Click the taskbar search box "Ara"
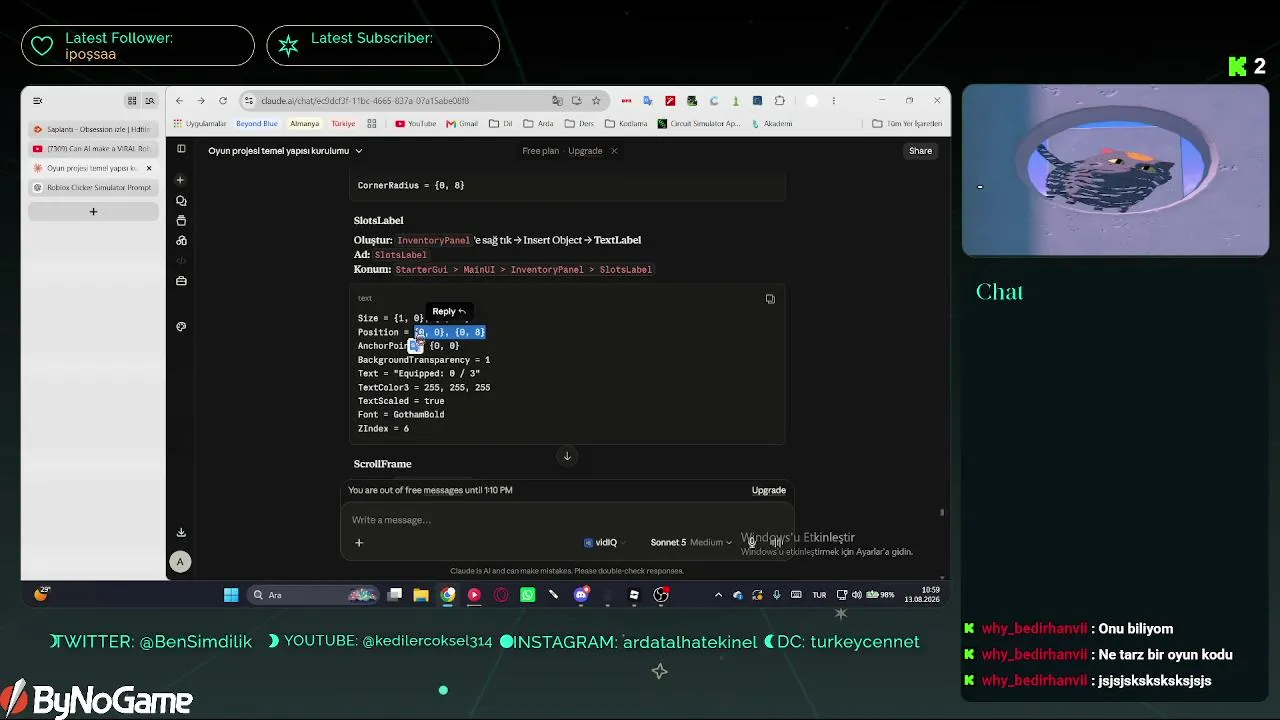This screenshot has height=720, width=1280. tap(314, 595)
